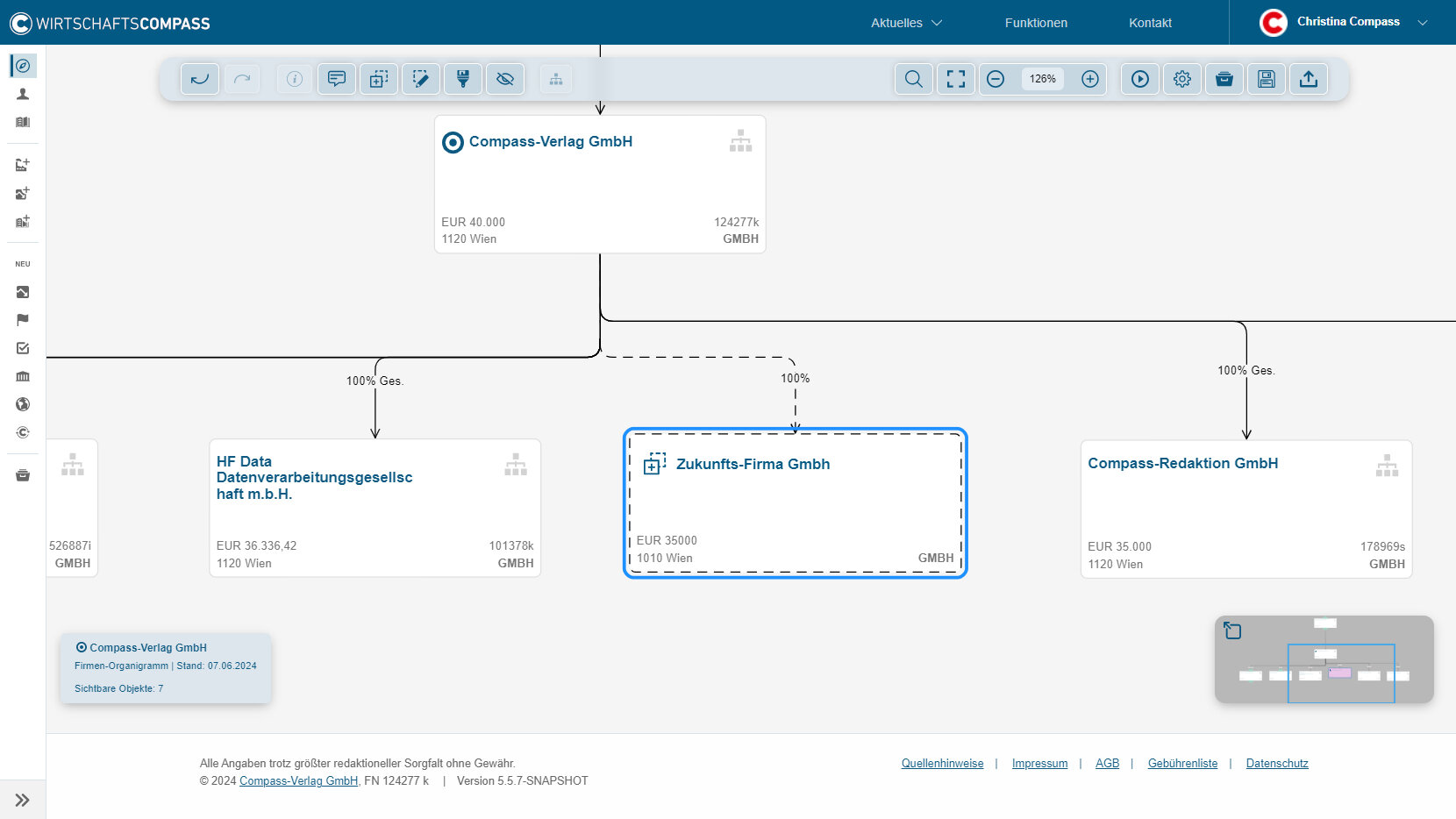The width and height of the screenshot is (1456, 819).
Task: Open the Quellenhinweise footer link
Action: tap(943, 764)
